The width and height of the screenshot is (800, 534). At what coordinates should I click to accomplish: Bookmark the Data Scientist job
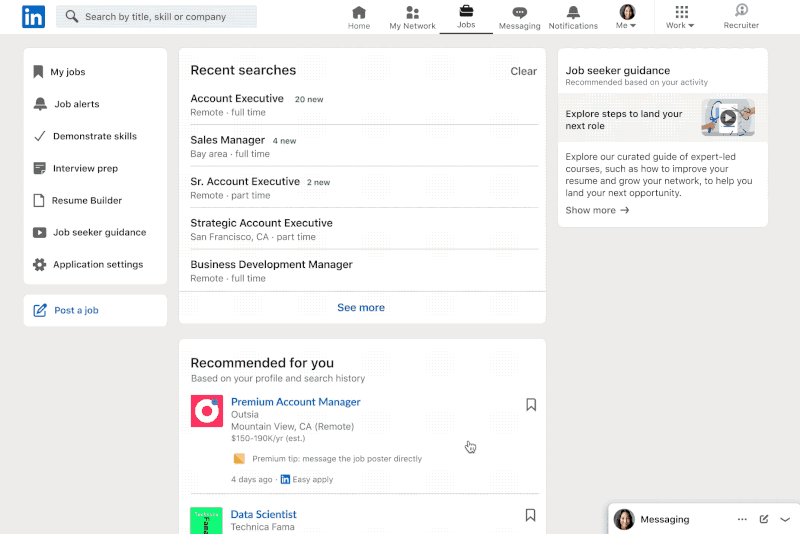(x=531, y=515)
